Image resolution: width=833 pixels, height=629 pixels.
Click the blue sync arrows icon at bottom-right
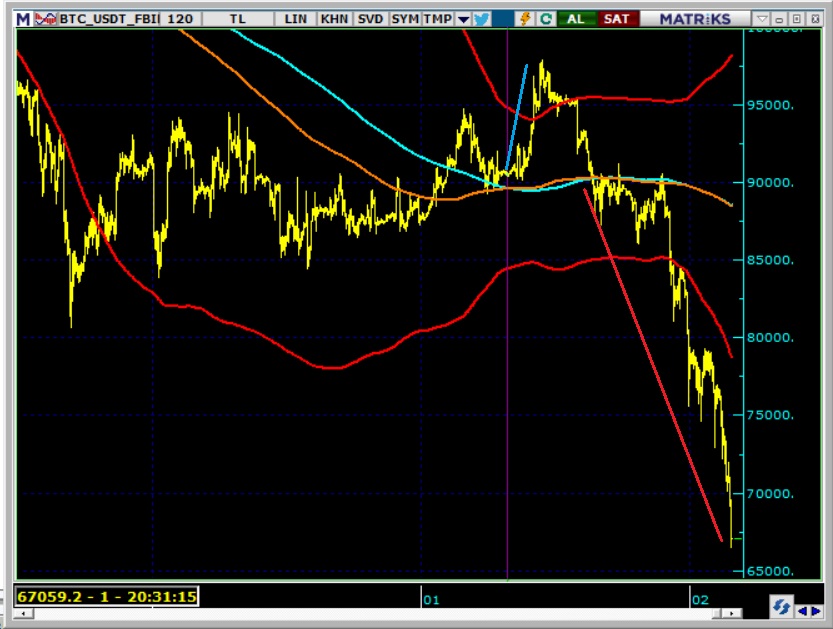pyautogui.click(x=782, y=606)
